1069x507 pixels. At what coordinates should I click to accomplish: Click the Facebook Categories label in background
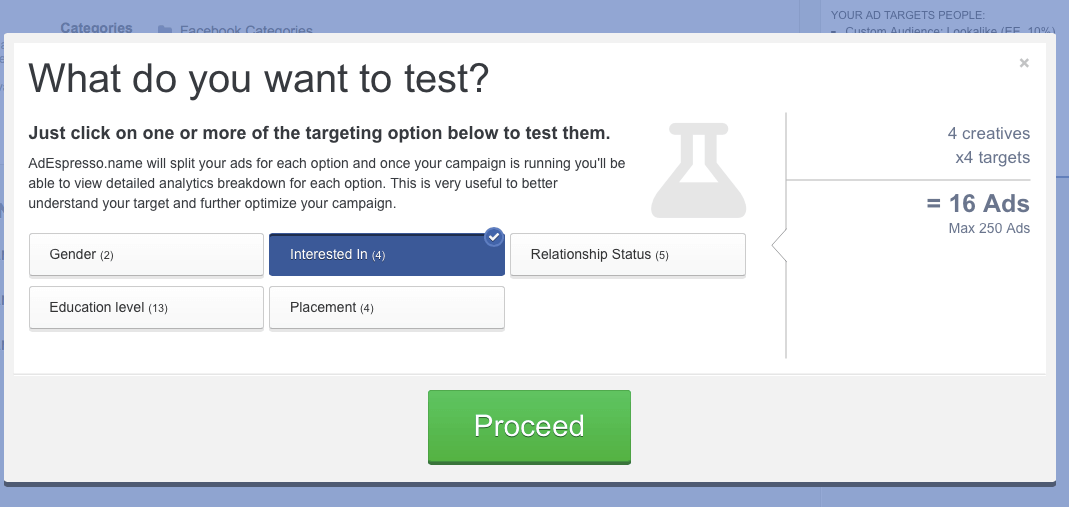(246, 30)
